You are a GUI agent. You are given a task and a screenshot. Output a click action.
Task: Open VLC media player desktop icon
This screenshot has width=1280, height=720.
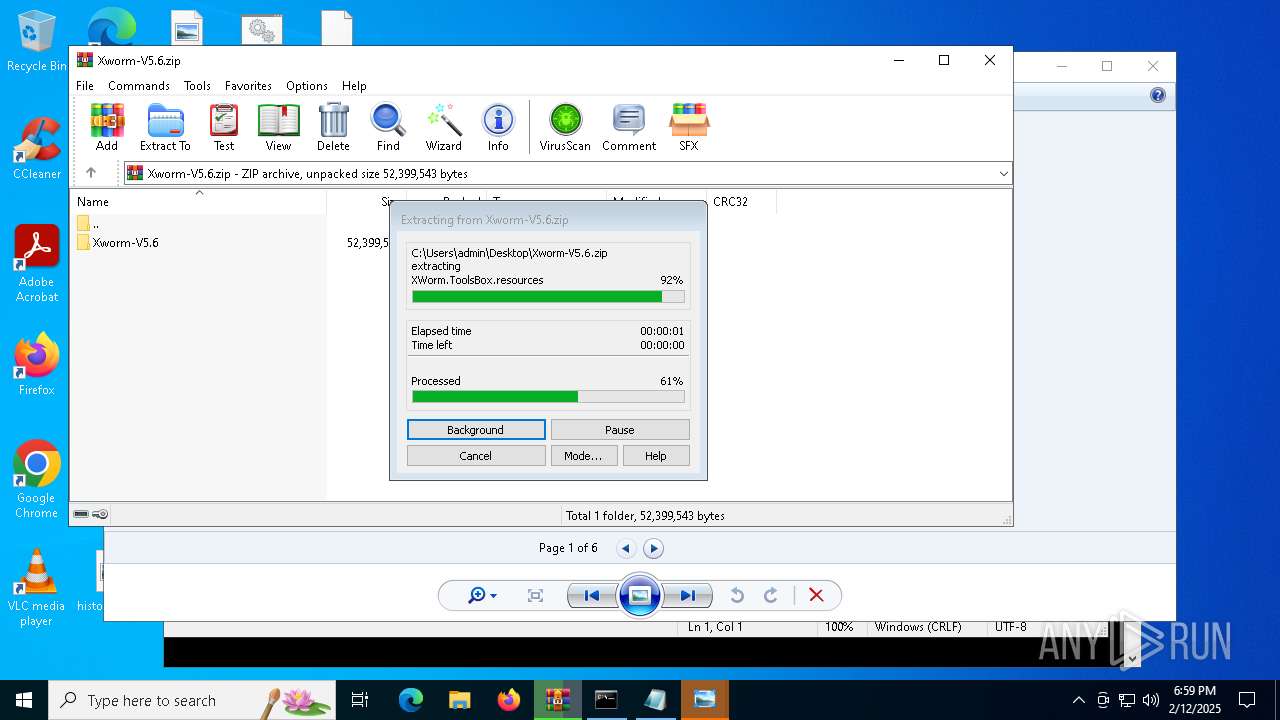click(37, 588)
